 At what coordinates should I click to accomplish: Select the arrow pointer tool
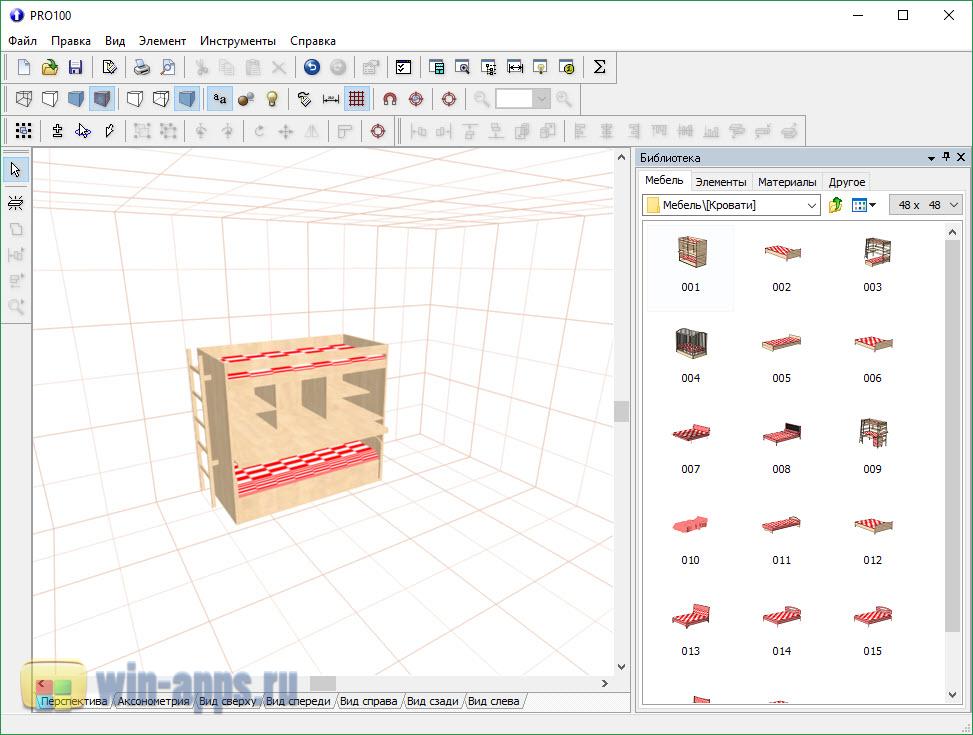(15, 170)
